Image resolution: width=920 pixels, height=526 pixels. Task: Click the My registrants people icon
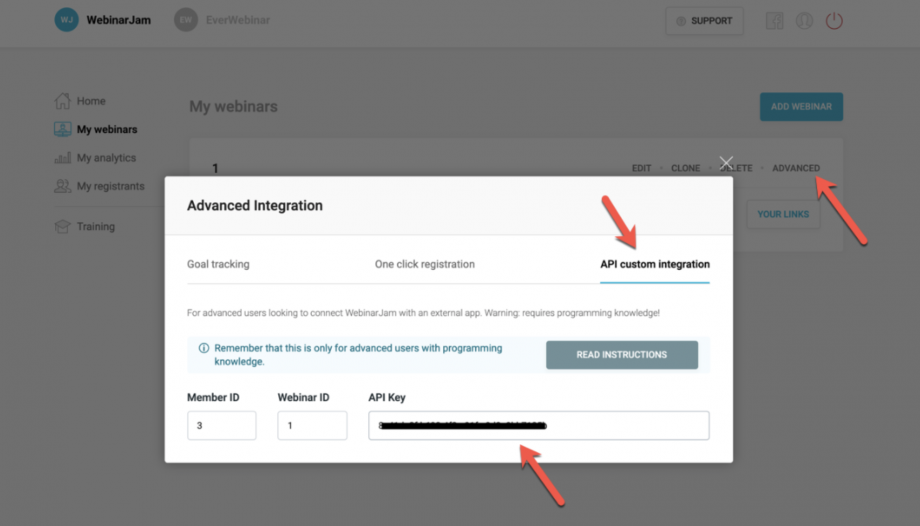(x=62, y=186)
